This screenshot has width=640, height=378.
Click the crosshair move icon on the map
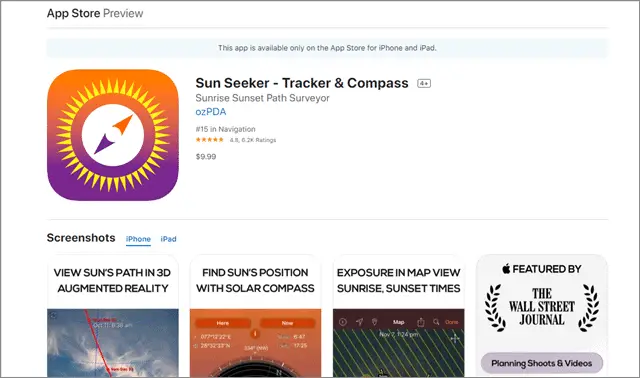pyautogui.click(x=455, y=338)
